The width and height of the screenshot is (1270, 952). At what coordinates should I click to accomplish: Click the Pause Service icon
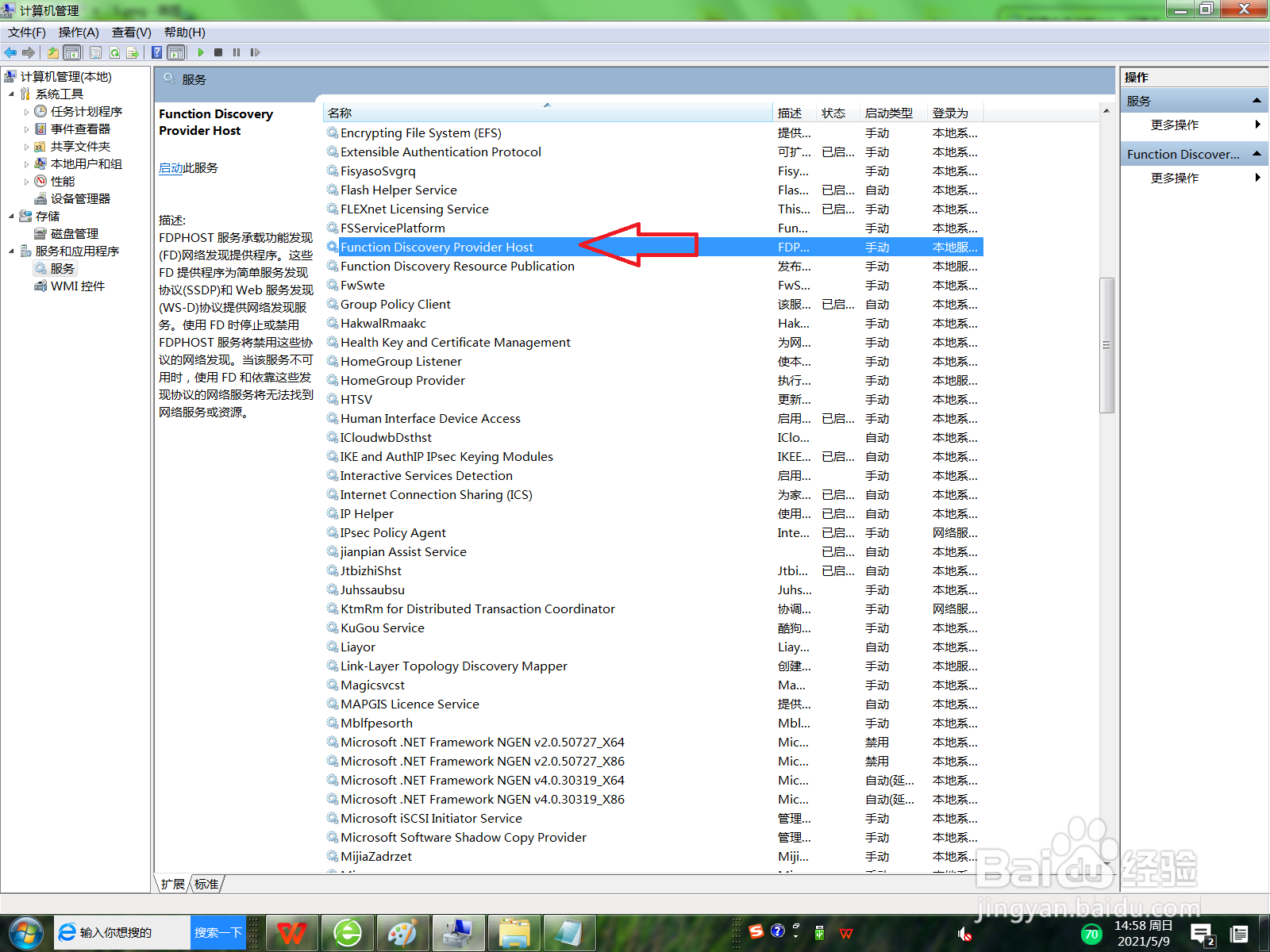tap(237, 52)
